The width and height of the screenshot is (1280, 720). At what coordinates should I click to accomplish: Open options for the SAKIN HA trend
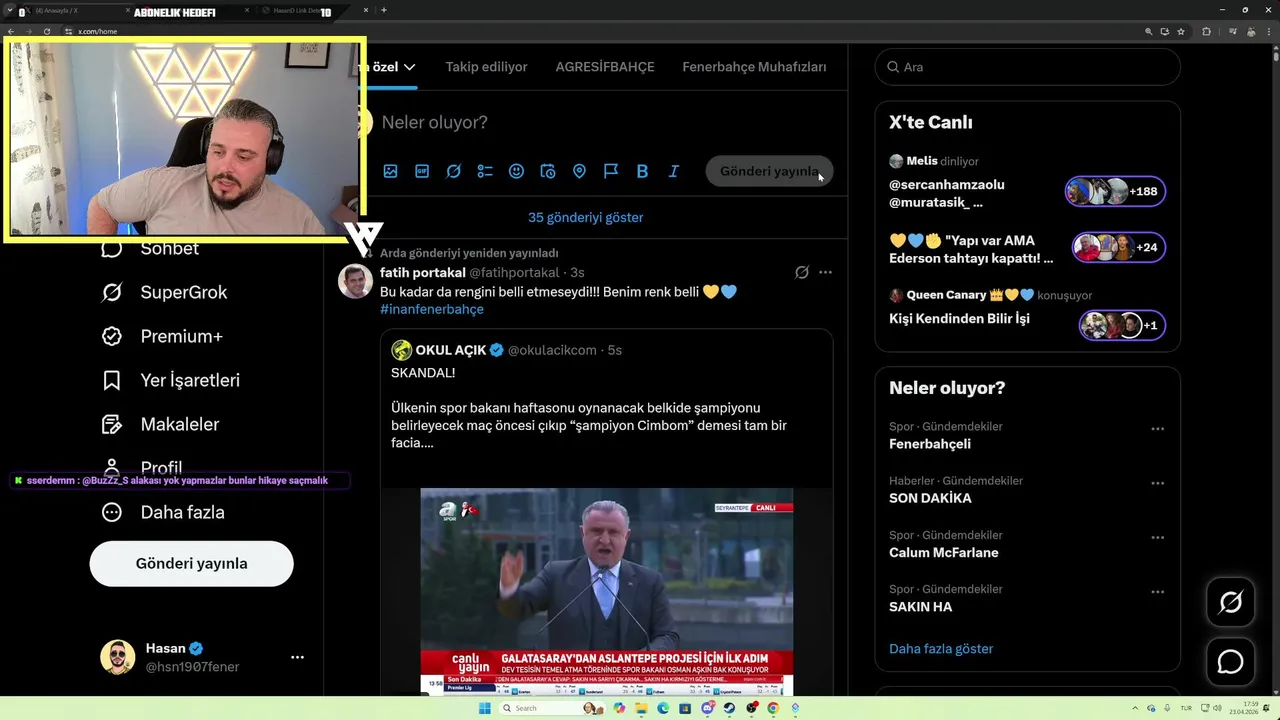click(x=1157, y=591)
